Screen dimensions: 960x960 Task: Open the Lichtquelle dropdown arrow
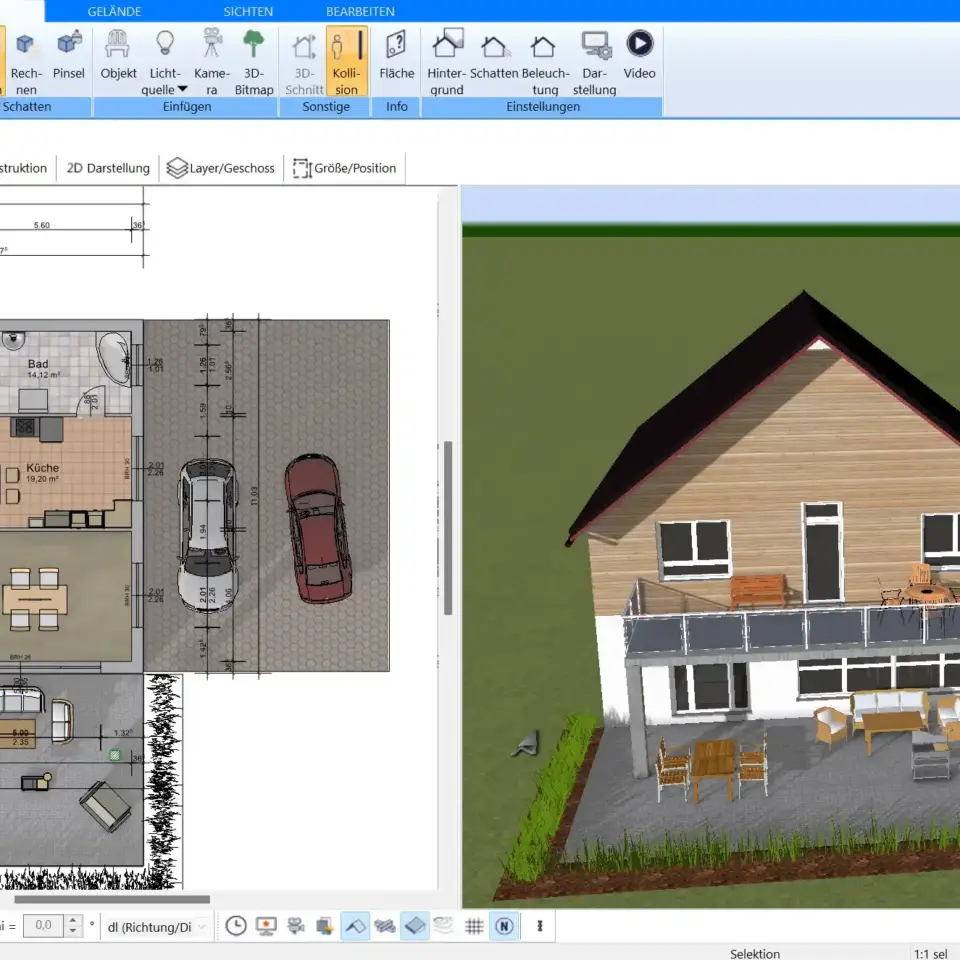[182, 89]
